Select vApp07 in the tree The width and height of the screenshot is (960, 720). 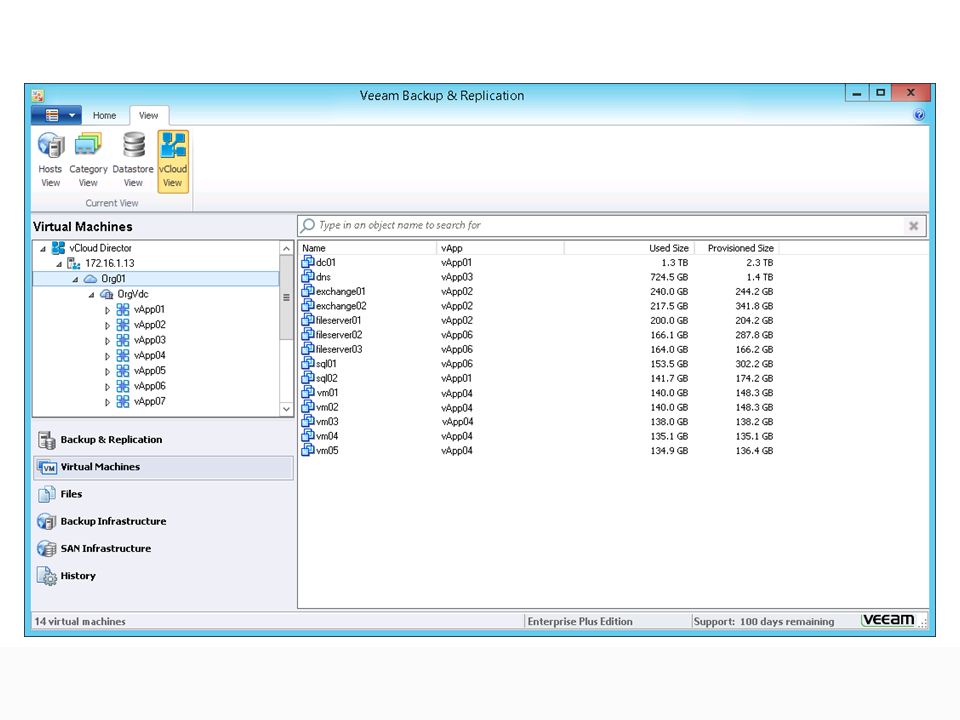click(149, 401)
